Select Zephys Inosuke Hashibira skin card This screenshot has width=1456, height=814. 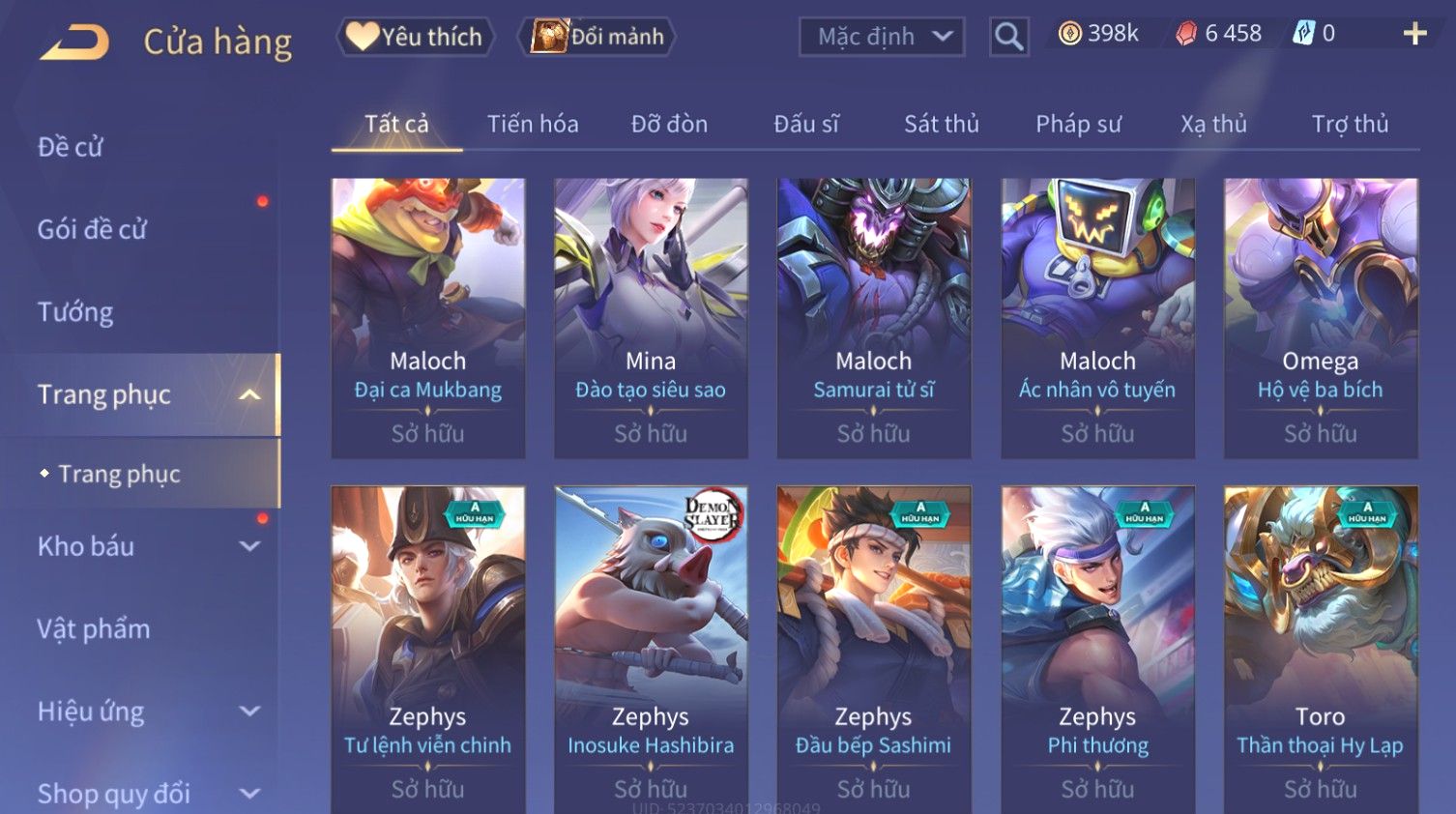651,650
